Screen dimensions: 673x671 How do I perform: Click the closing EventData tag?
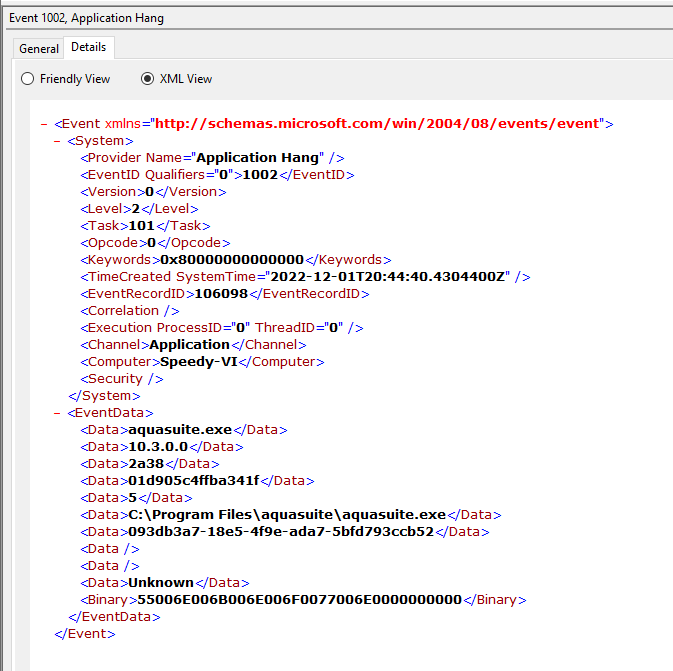click(x=114, y=616)
